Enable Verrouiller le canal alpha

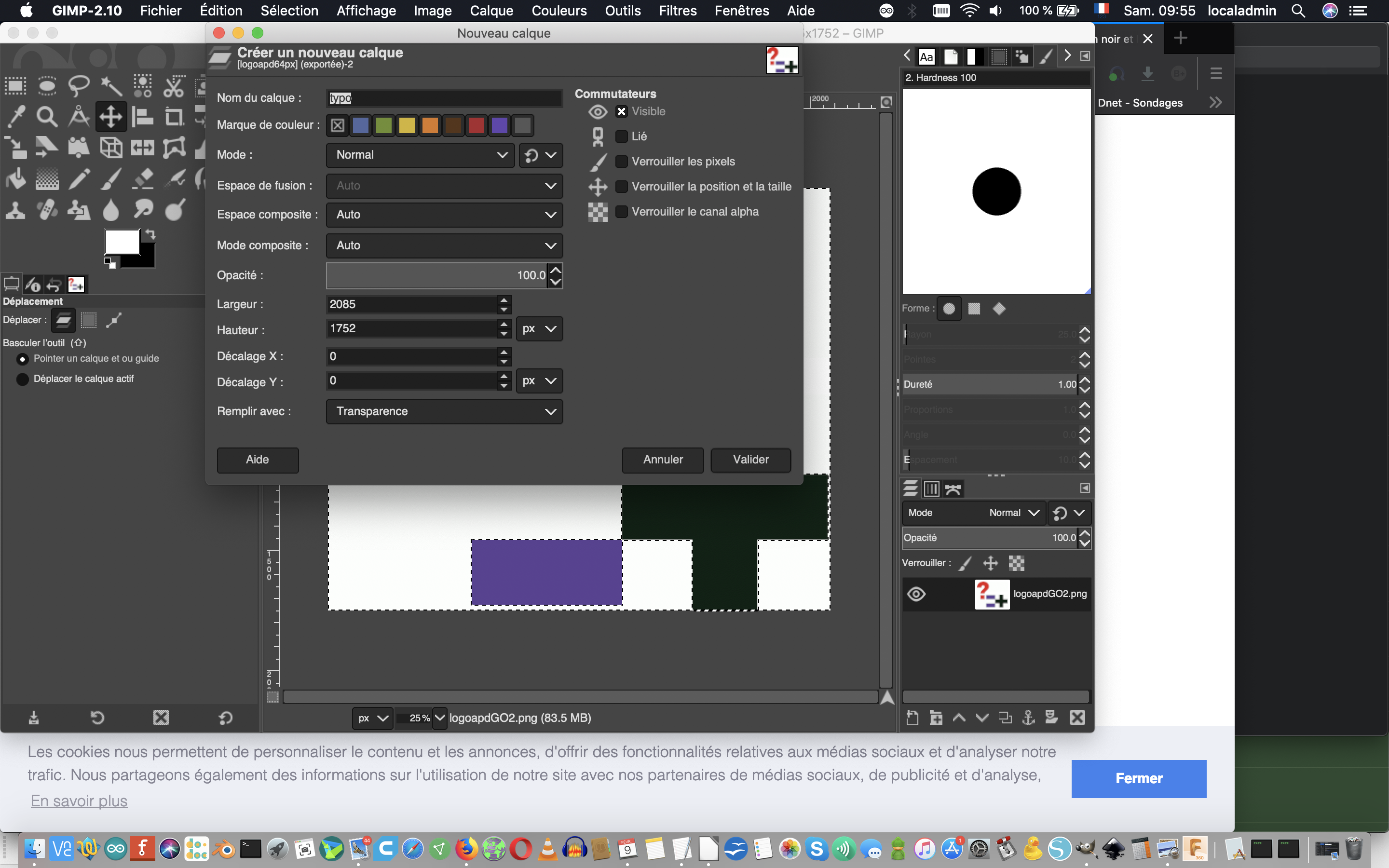pyautogui.click(x=622, y=212)
